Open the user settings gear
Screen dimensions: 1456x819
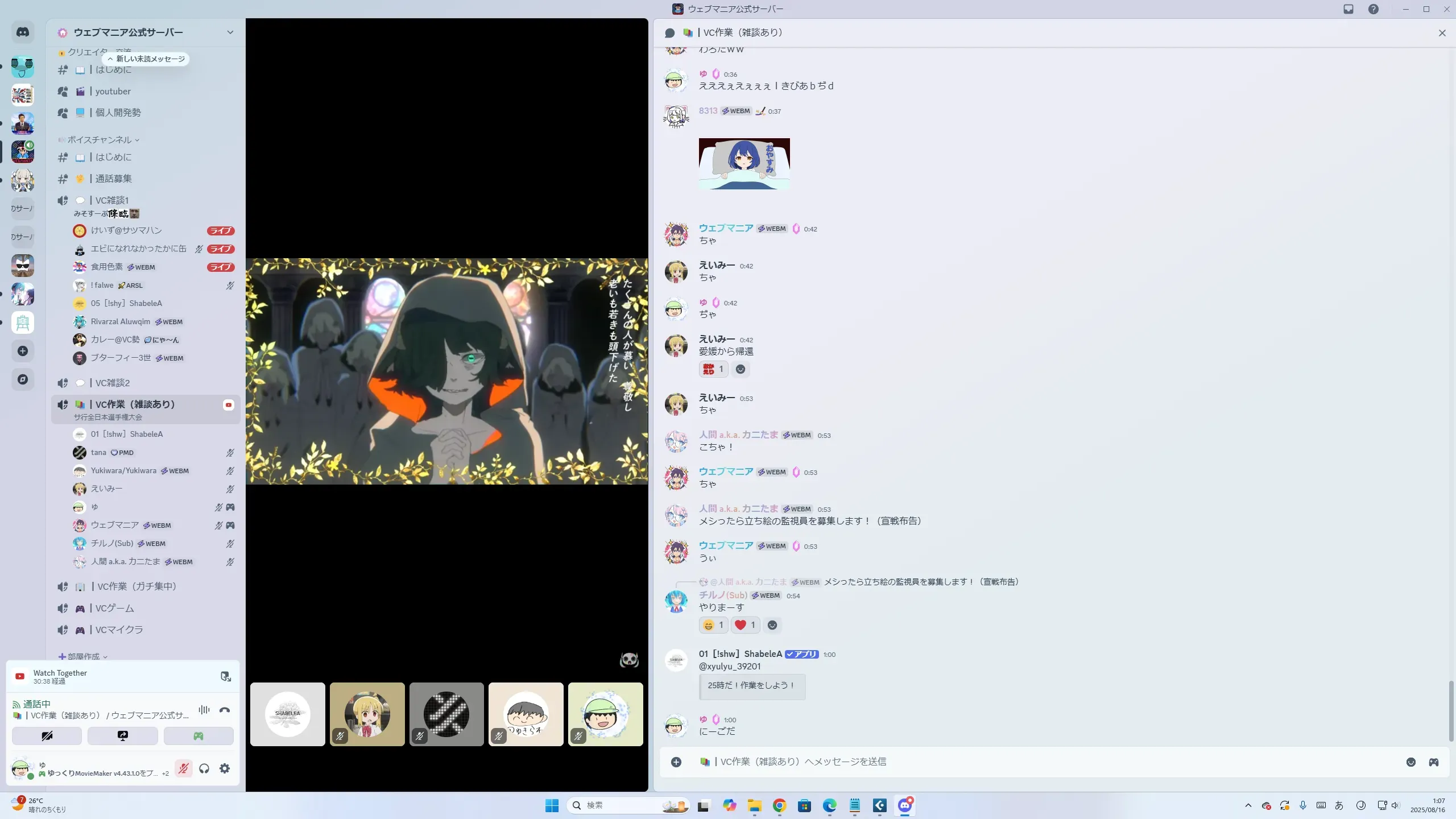[x=225, y=768]
